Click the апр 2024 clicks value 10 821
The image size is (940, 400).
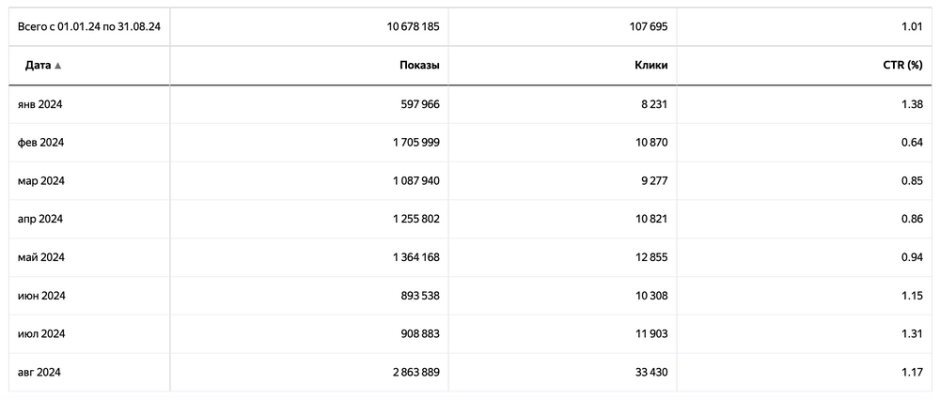(649, 219)
